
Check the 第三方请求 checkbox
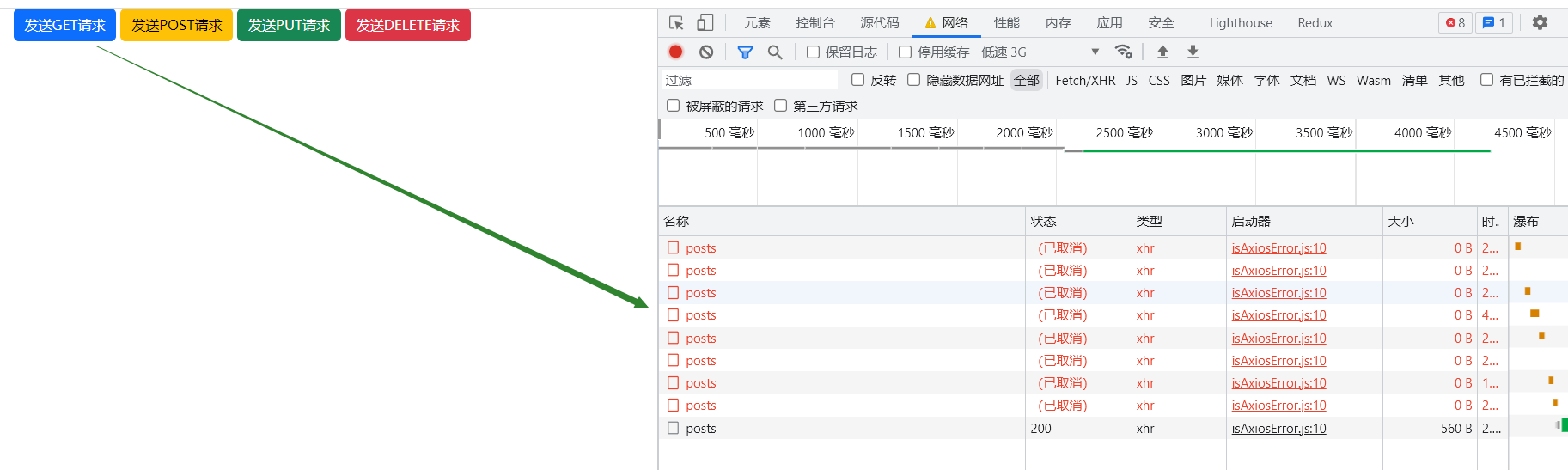(780, 106)
